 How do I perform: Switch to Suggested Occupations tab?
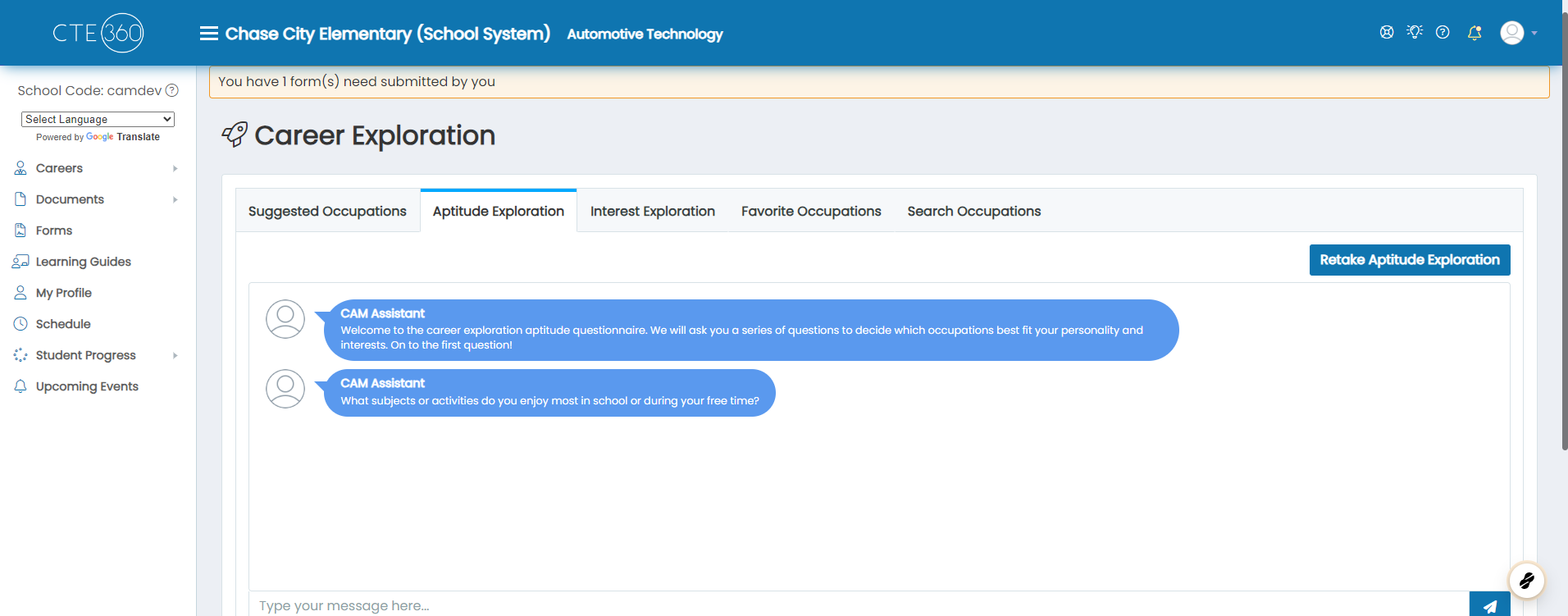[327, 211]
